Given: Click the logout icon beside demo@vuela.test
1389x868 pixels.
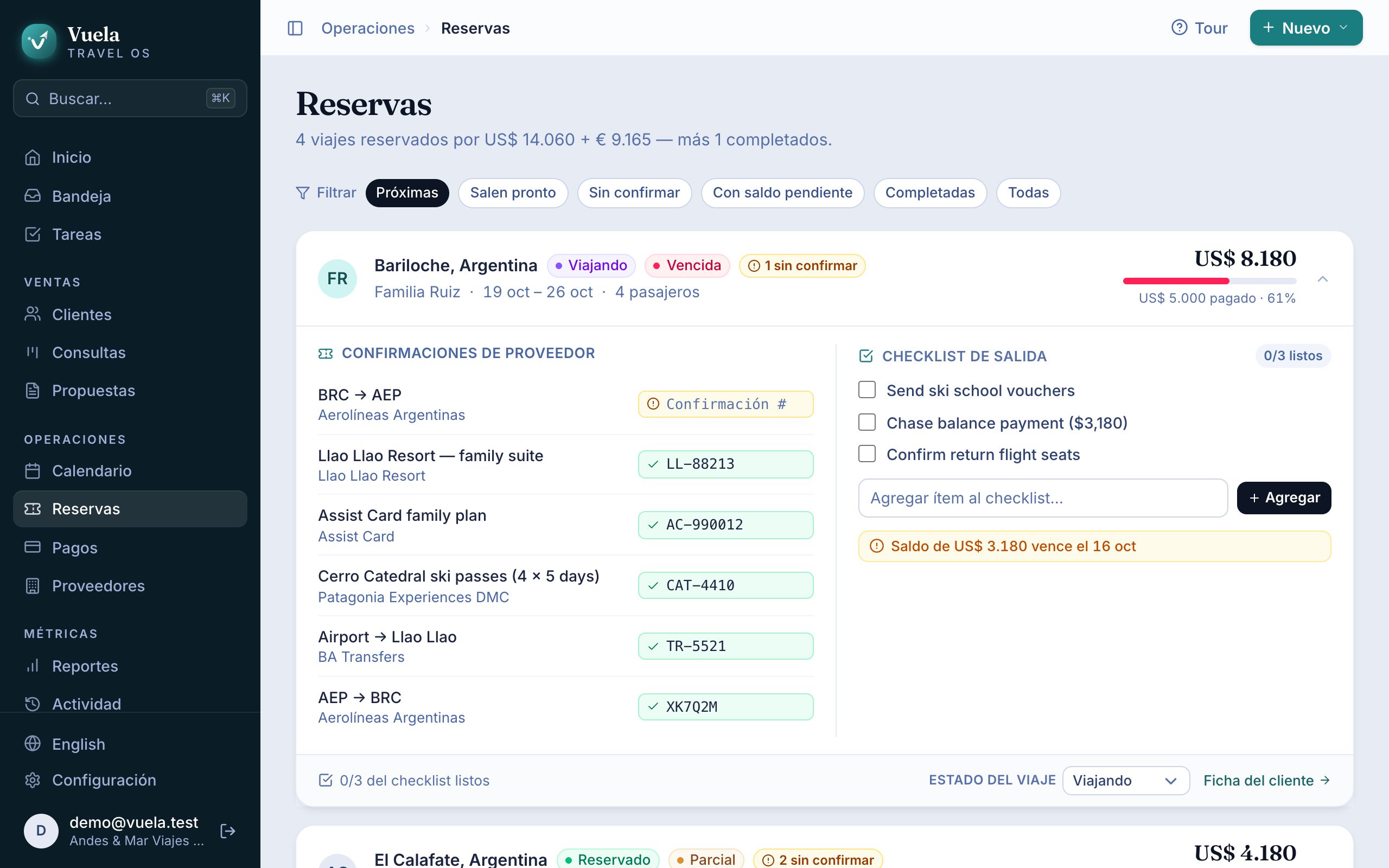Looking at the screenshot, I should pyautogui.click(x=228, y=831).
